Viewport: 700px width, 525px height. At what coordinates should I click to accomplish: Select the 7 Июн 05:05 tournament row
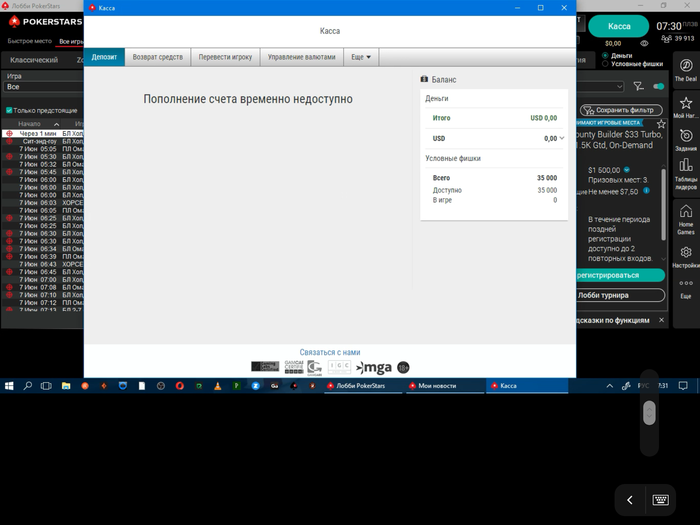click(43, 149)
